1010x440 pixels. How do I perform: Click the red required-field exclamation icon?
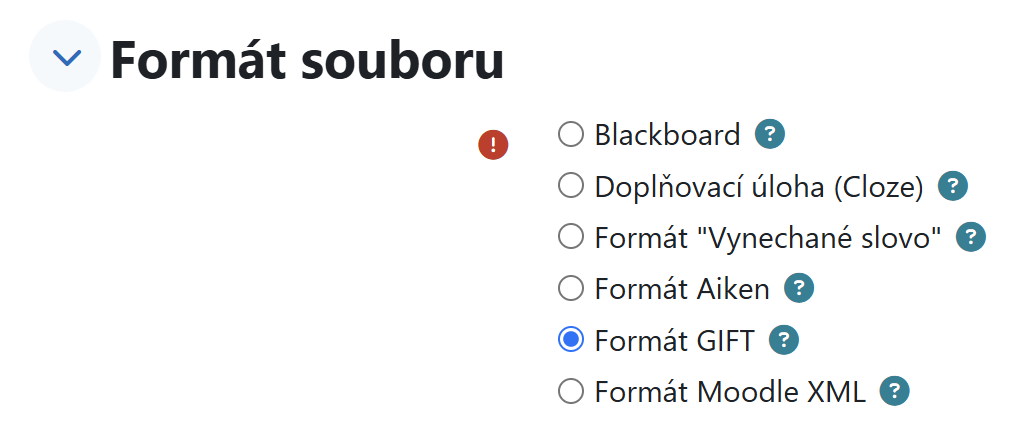tap(493, 145)
